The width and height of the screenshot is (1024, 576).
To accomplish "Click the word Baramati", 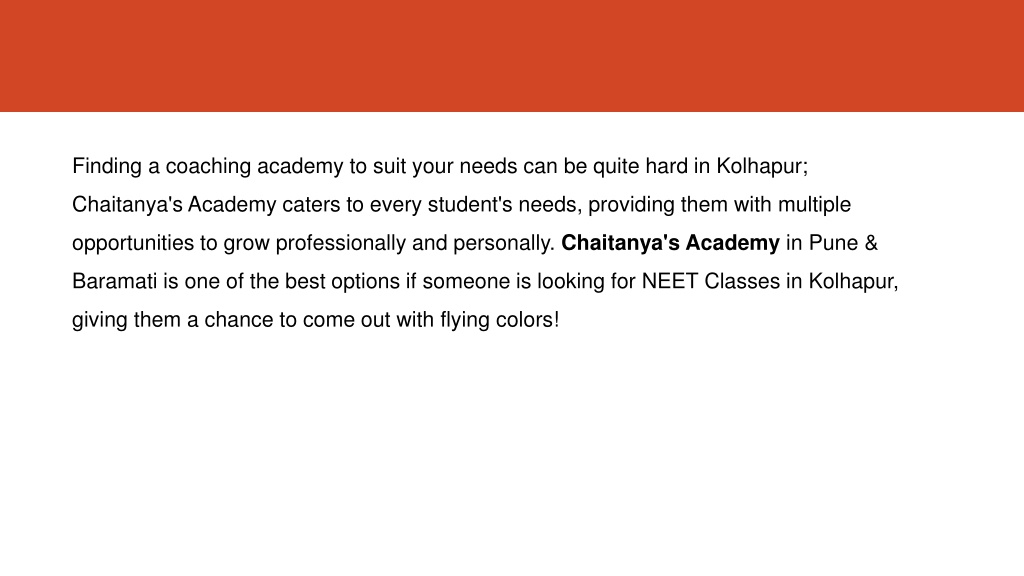I will (x=114, y=281).
